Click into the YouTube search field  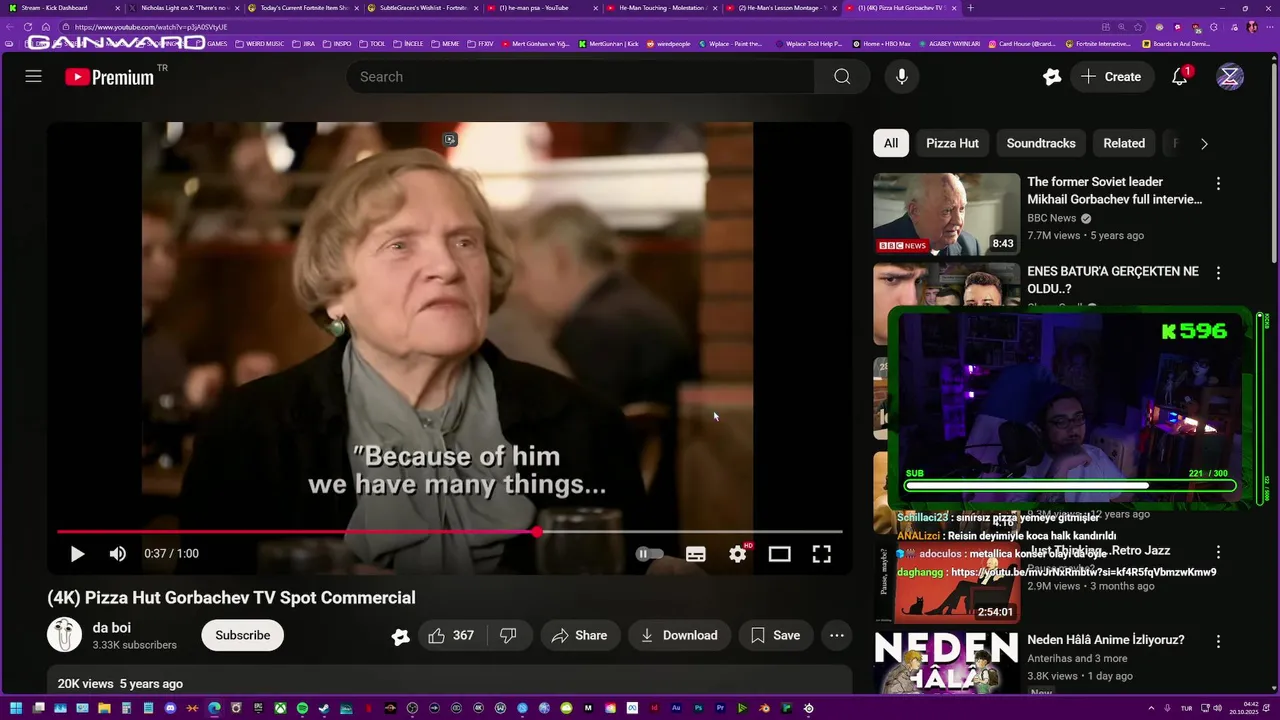click(x=580, y=77)
